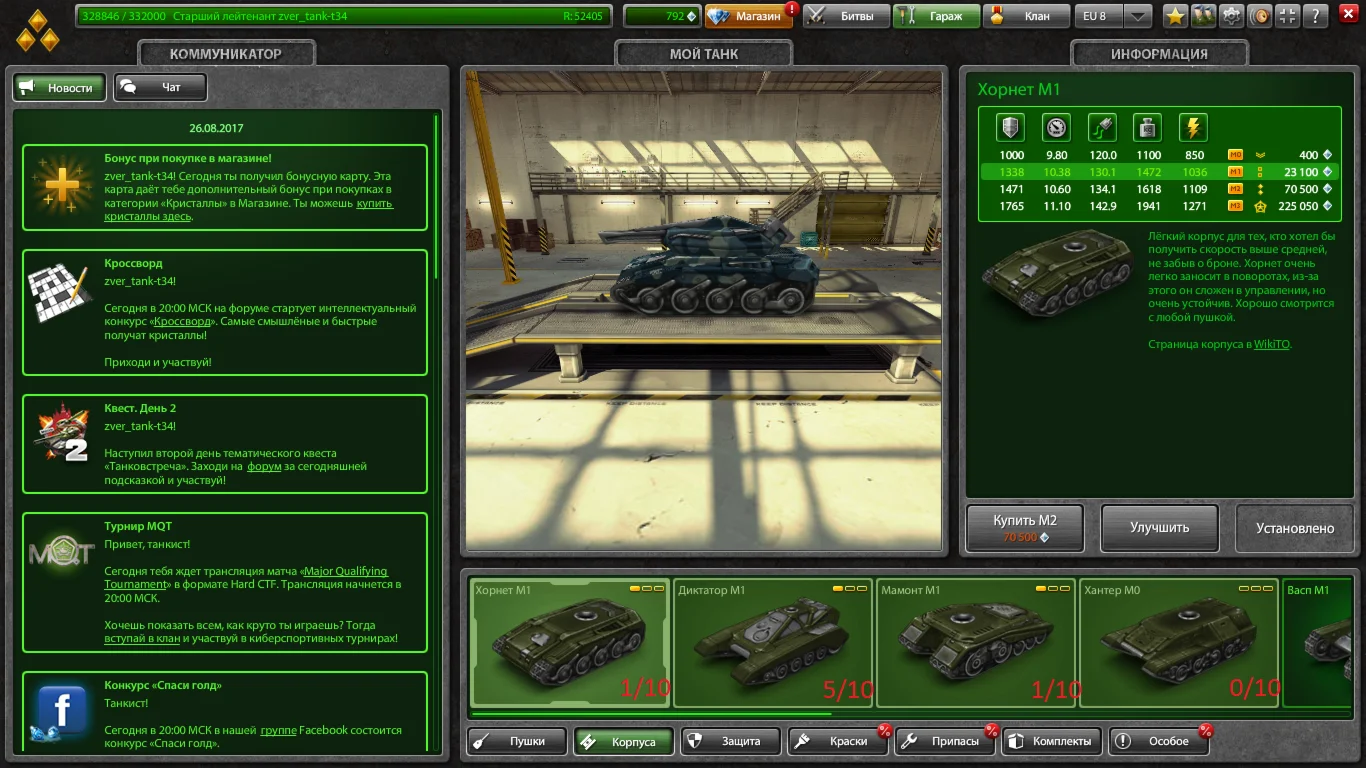Open the WikiTO link

pyautogui.click(x=1271, y=344)
